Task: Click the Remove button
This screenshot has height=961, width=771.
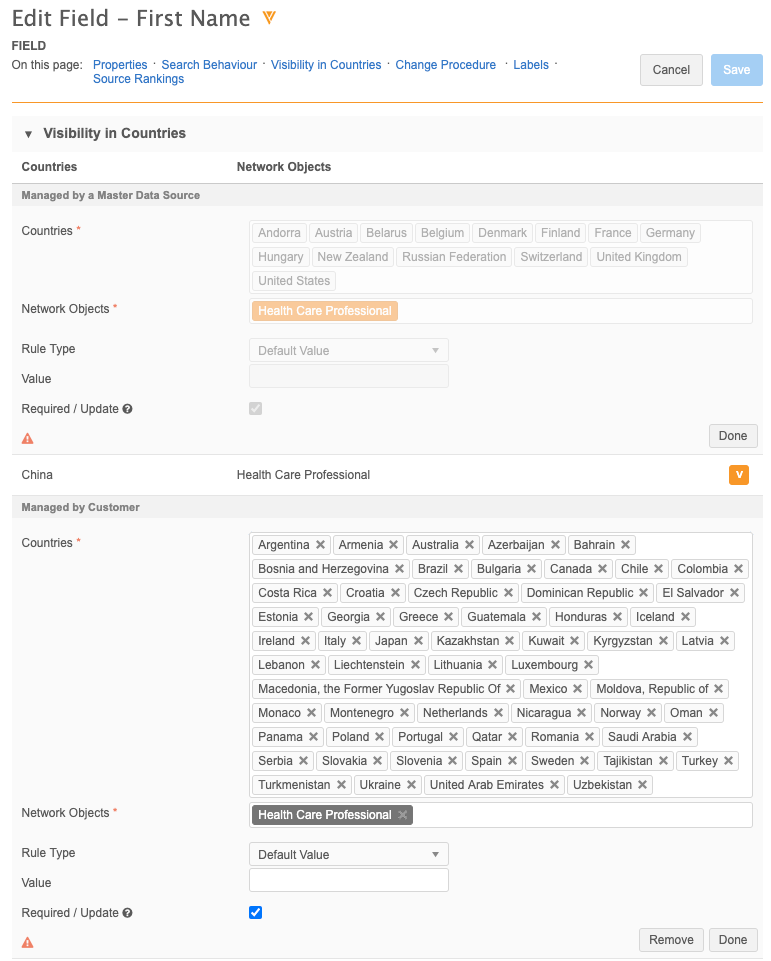Action: tap(671, 940)
